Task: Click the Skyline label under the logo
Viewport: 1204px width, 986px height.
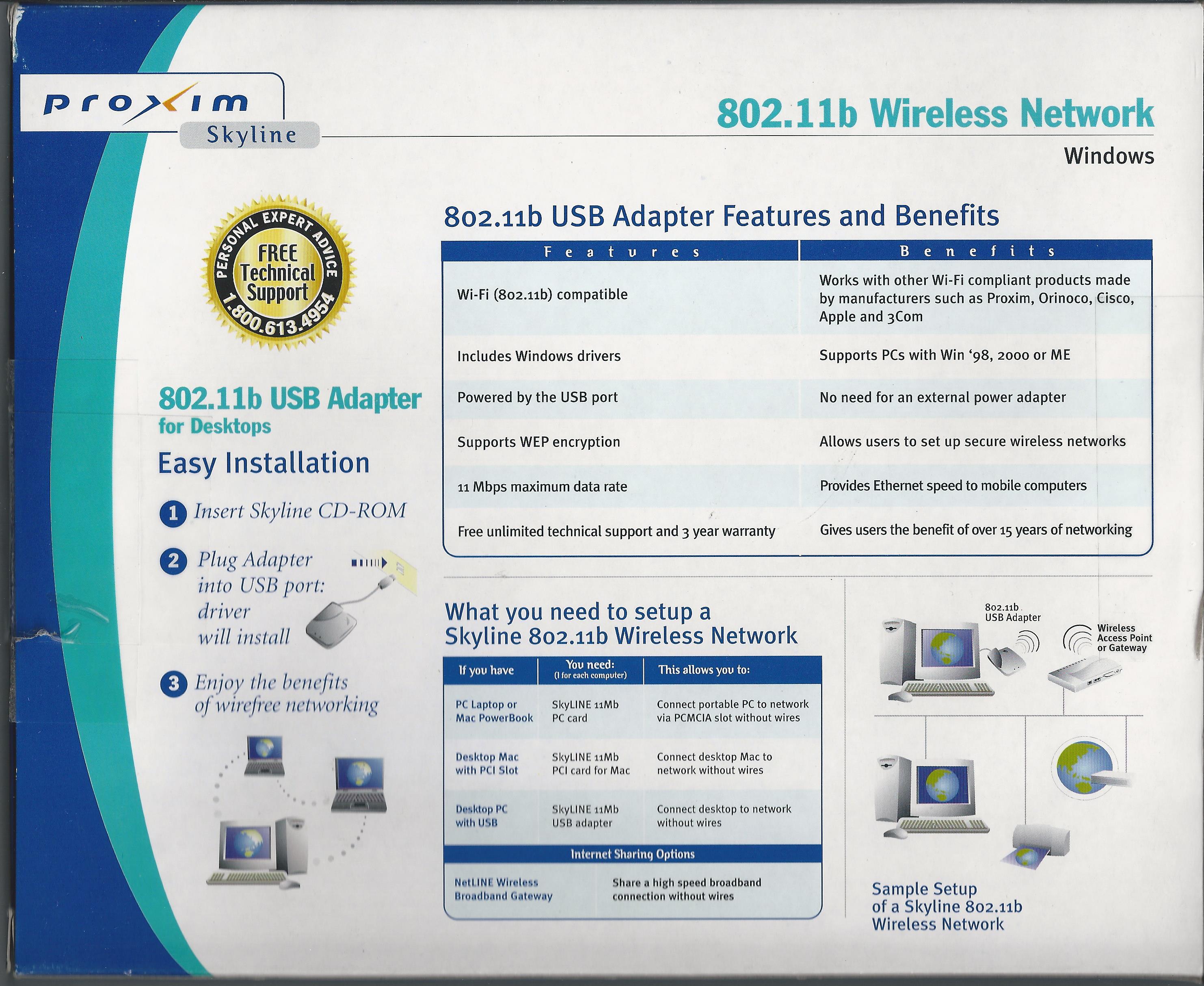Action: tap(251, 136)
